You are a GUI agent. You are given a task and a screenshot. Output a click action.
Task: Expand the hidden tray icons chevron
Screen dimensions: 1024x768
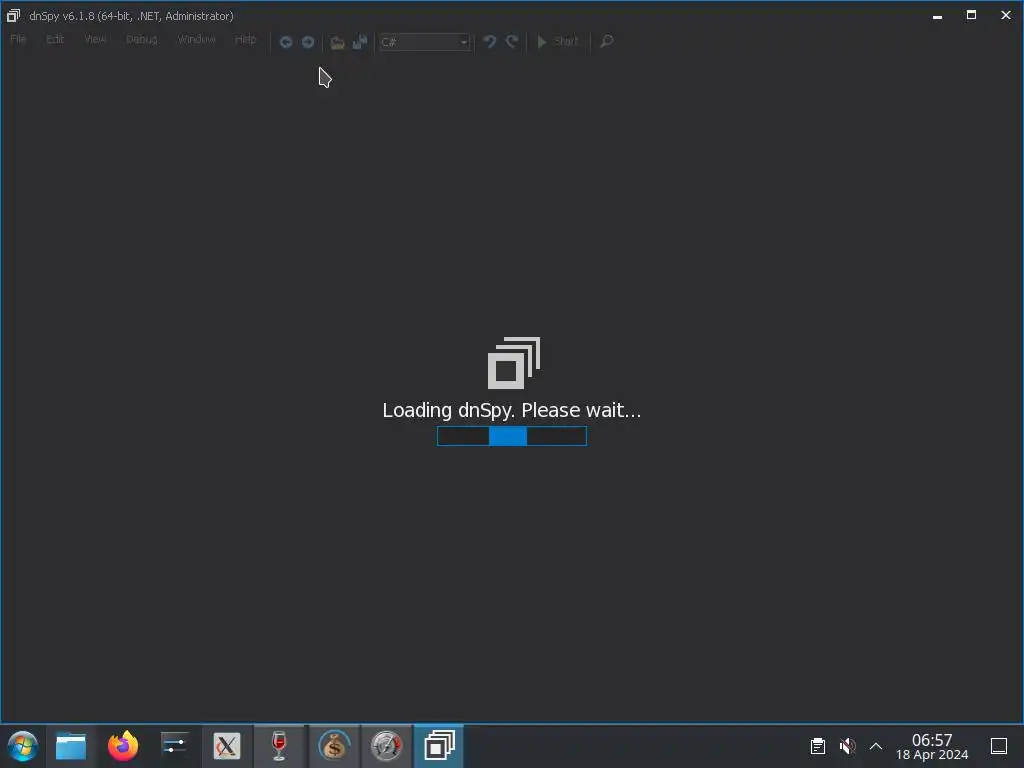click(x=876, y=746)
